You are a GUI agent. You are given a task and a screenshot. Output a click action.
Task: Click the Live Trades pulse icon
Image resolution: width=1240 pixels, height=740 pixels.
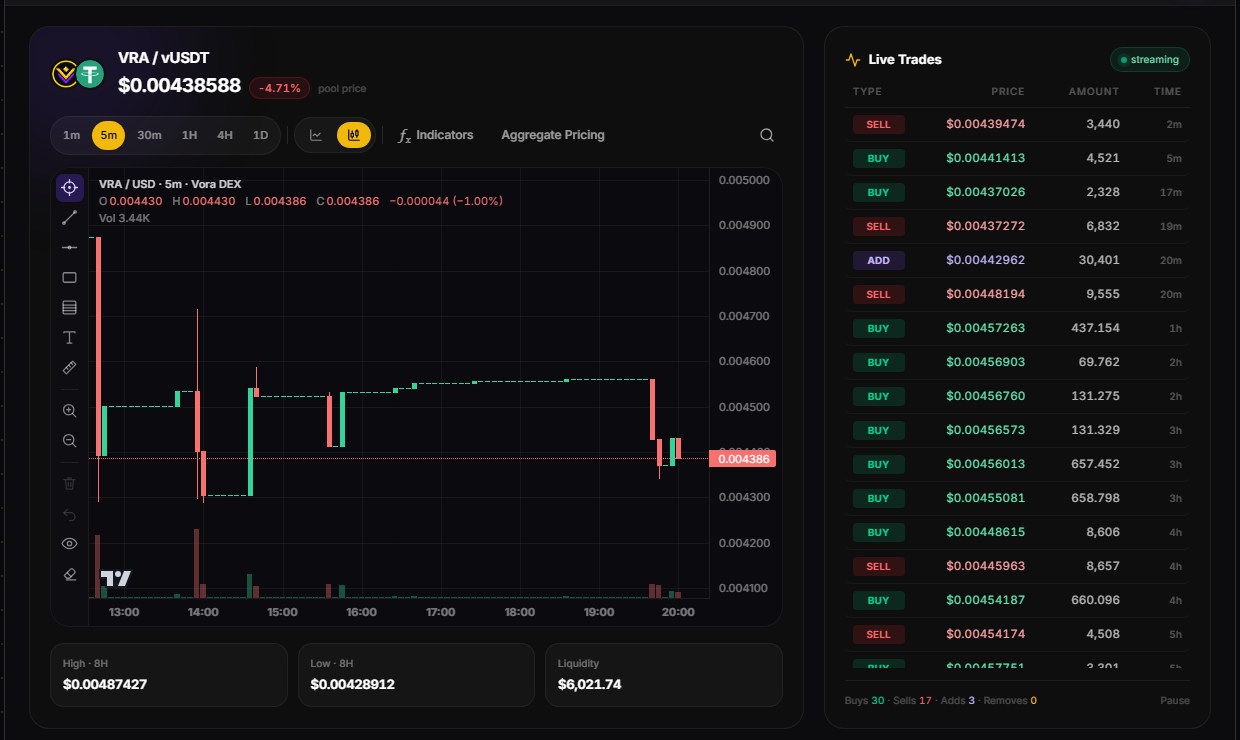point(853,59)
